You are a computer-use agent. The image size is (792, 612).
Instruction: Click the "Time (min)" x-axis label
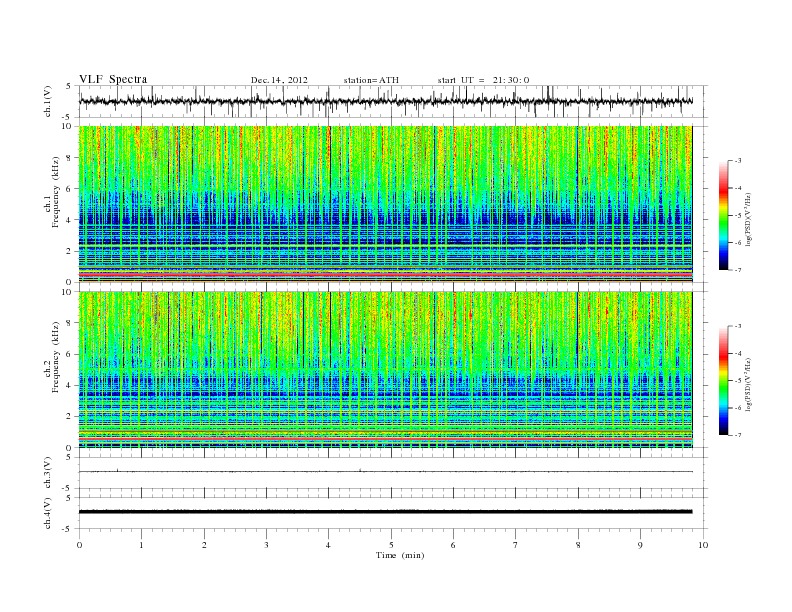click(x=400, y=555)
